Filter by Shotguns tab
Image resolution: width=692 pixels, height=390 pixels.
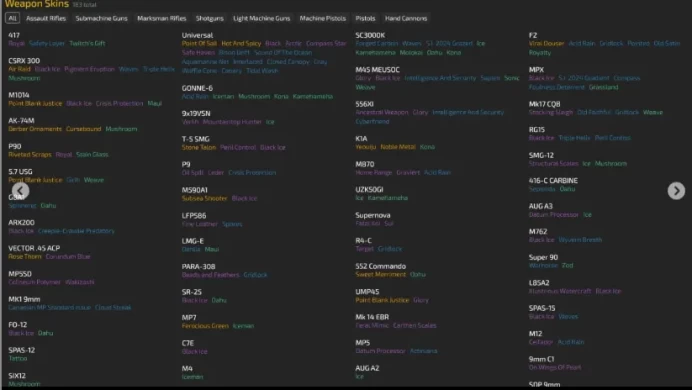[x=210, y=18]
